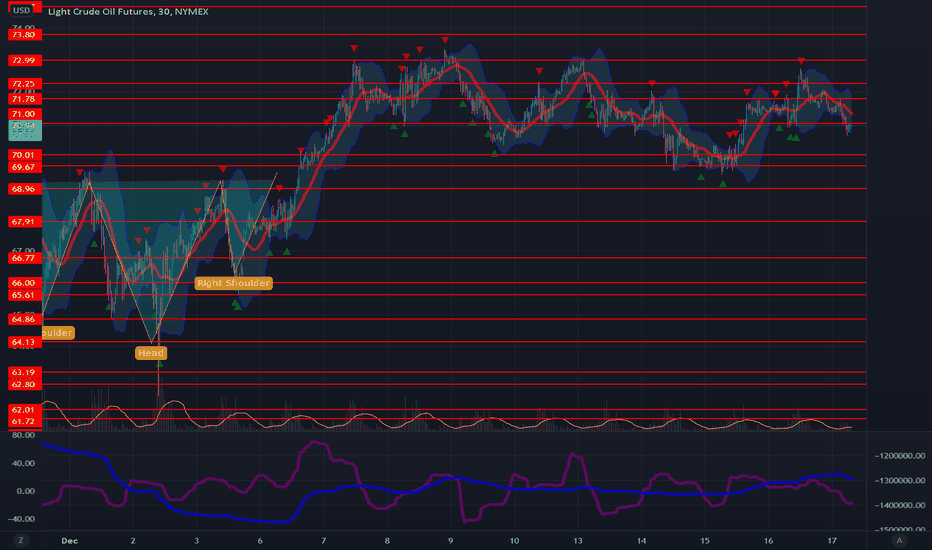The width and height of the screenshot is (932, 550).
Task: Click the 64.86 price level label
Action: [24, 319]
